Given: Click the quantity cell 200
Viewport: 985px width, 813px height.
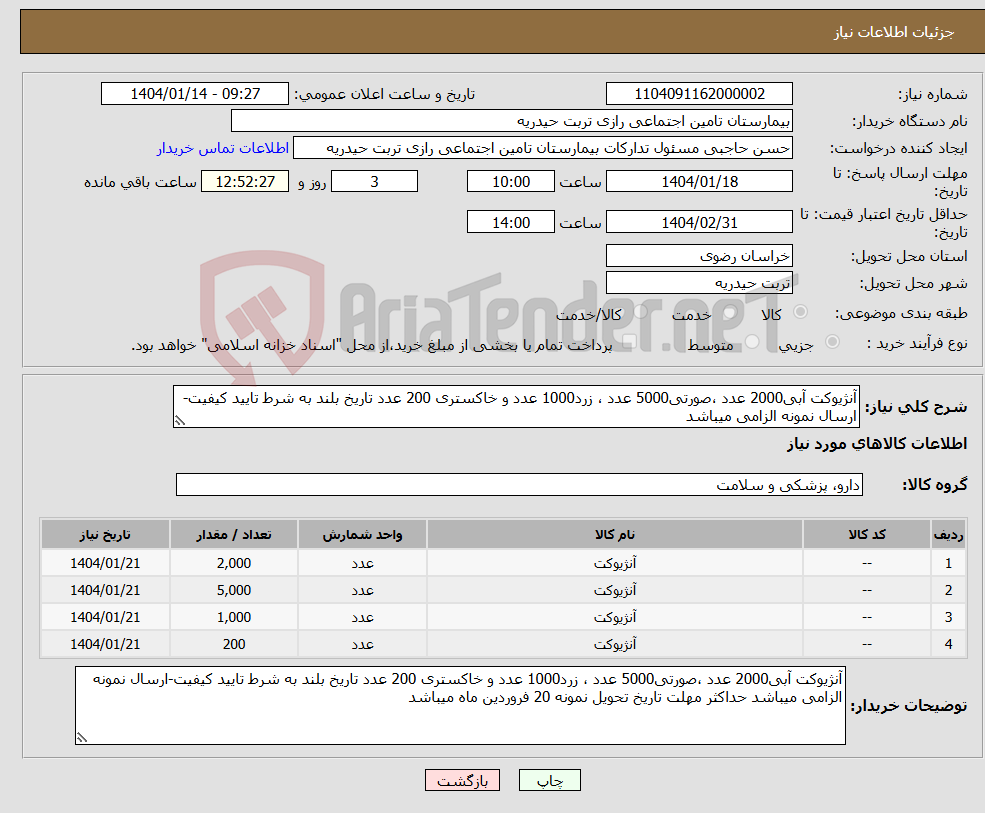Looking at the screenshot, I should 234,644.
